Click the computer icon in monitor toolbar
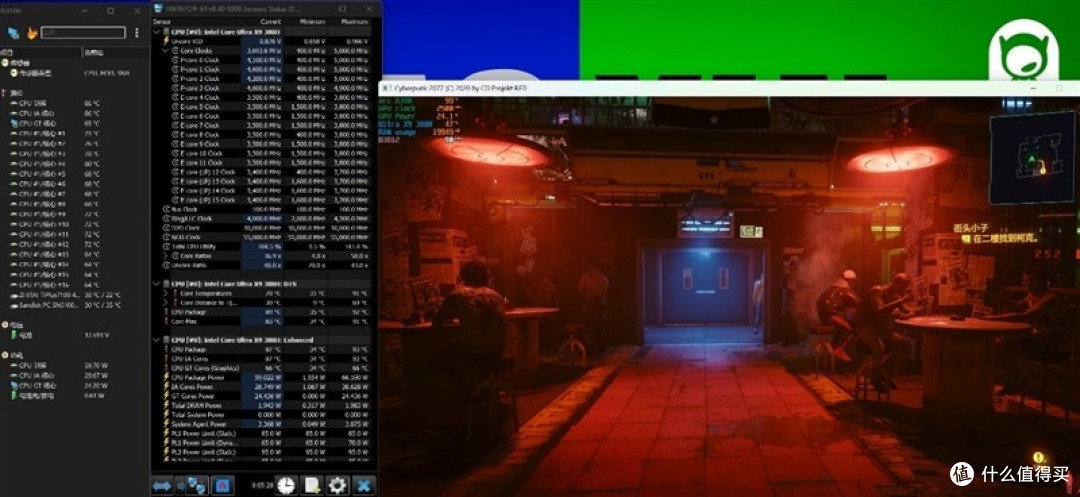Screen dimensions: 1080x497 tap(14, 32)
